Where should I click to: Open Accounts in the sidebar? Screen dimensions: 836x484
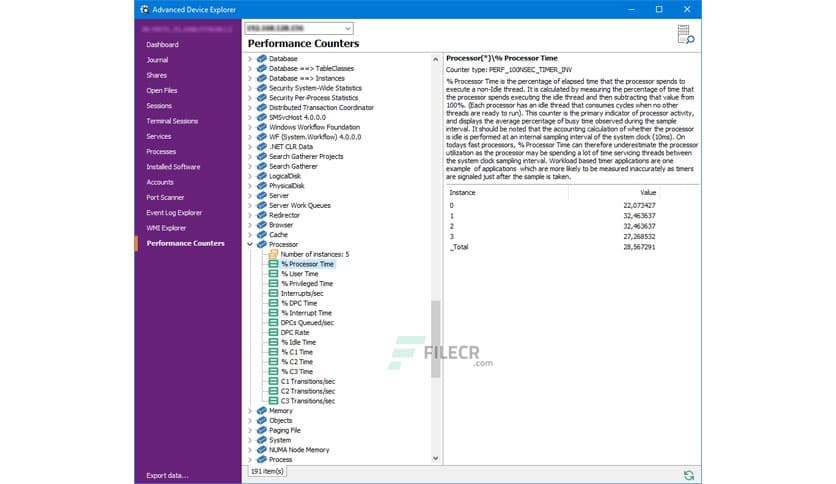(x=160, y=182)
